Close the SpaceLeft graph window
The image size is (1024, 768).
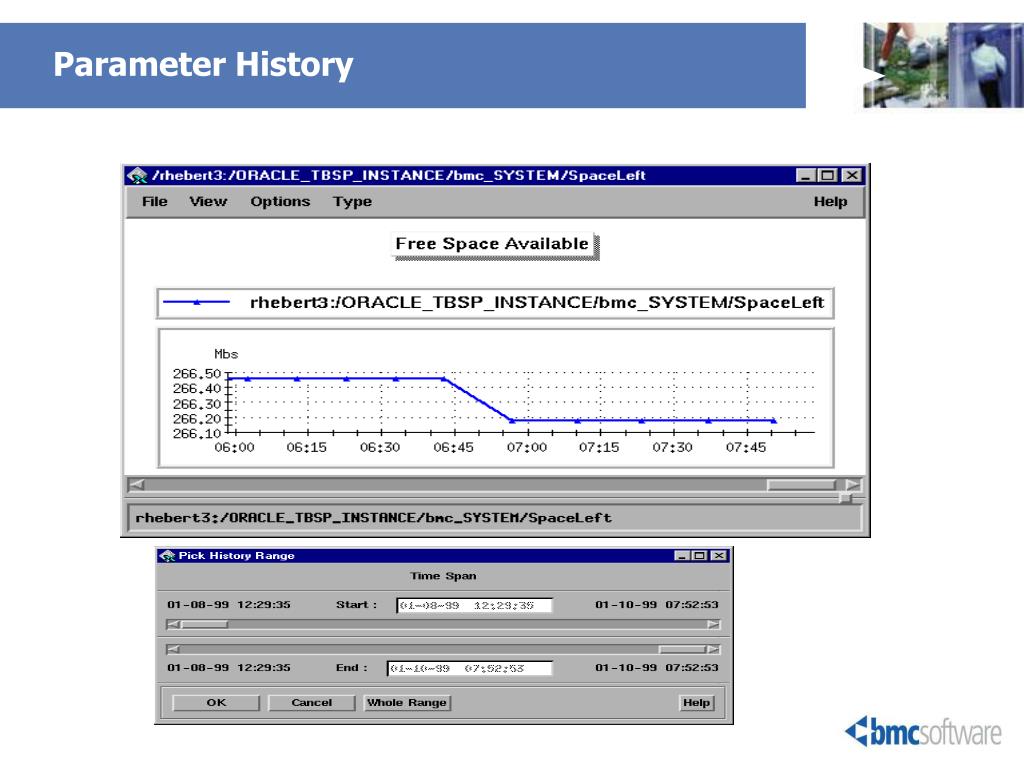coord(852,176)
